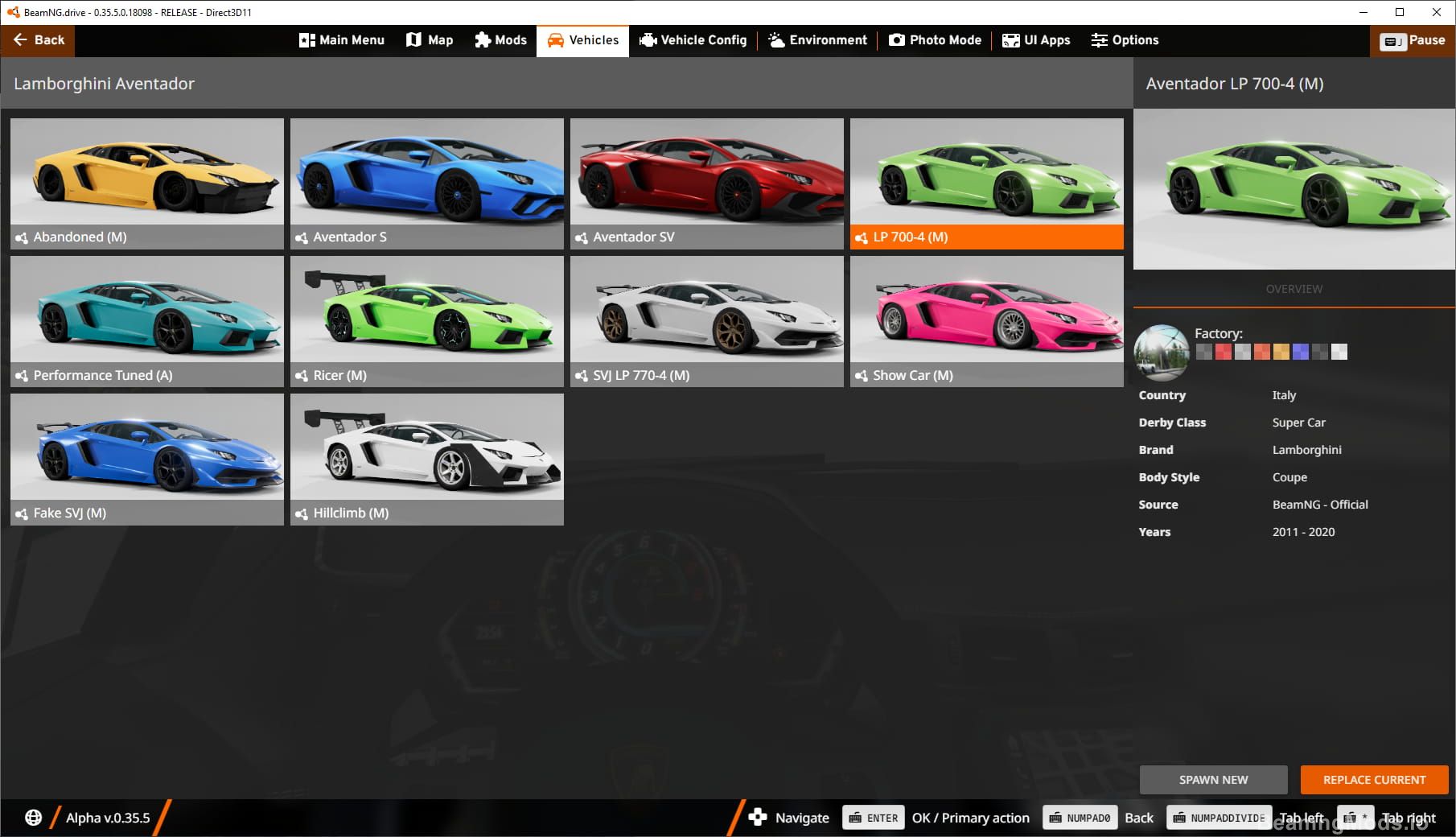The height and width of the screenshot is (837, 1456).
Task: Click the Pause button
Action: [x=1413, y=40]
